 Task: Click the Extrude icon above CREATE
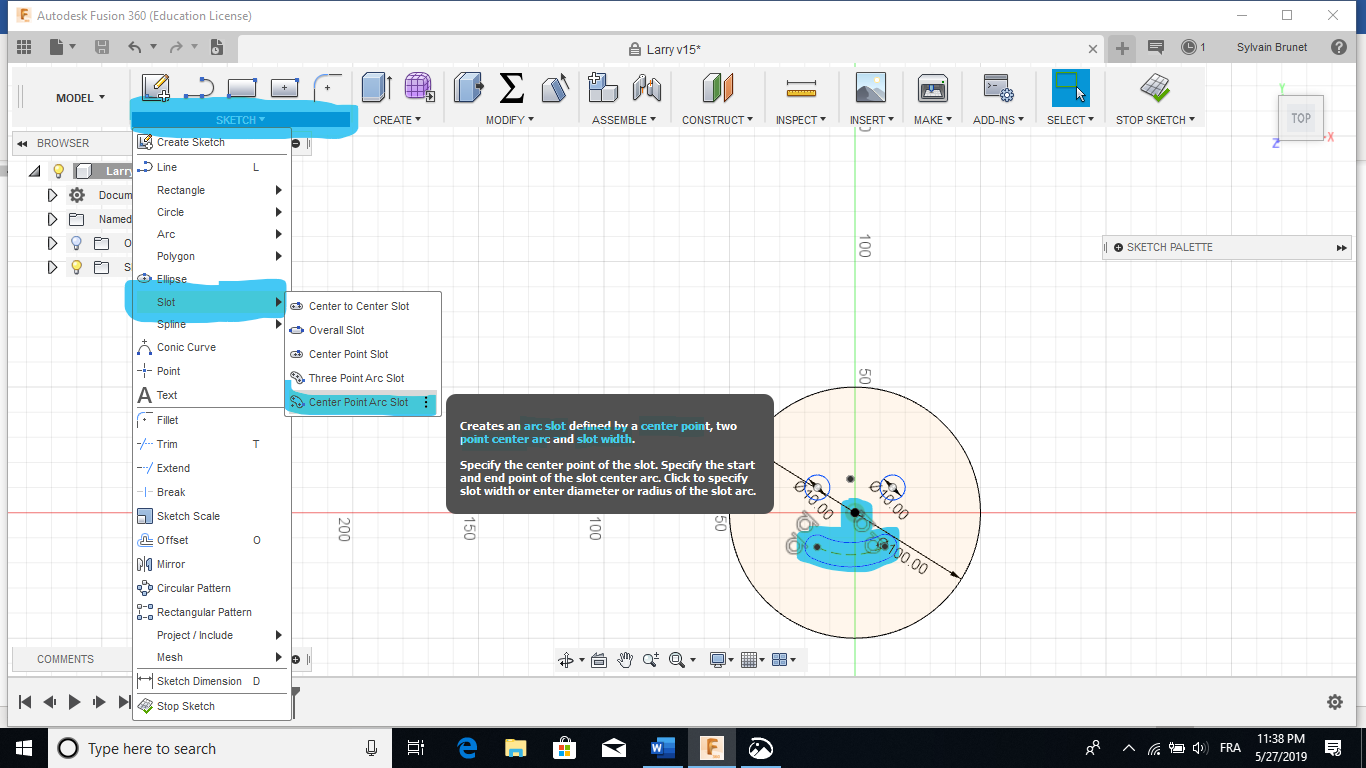coord(376,88)
